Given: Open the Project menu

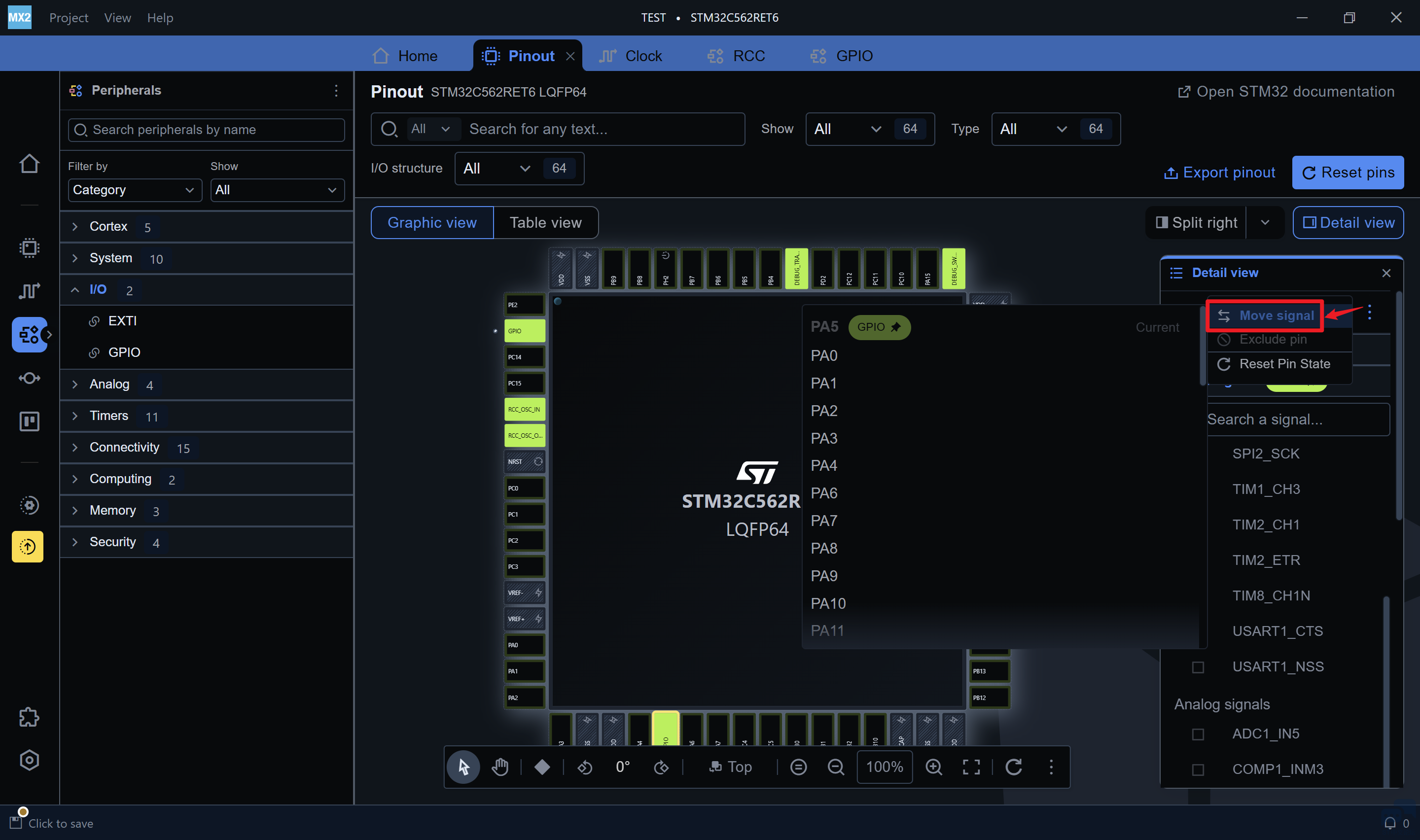Looking at the screenshot, I should pos(69,18).
